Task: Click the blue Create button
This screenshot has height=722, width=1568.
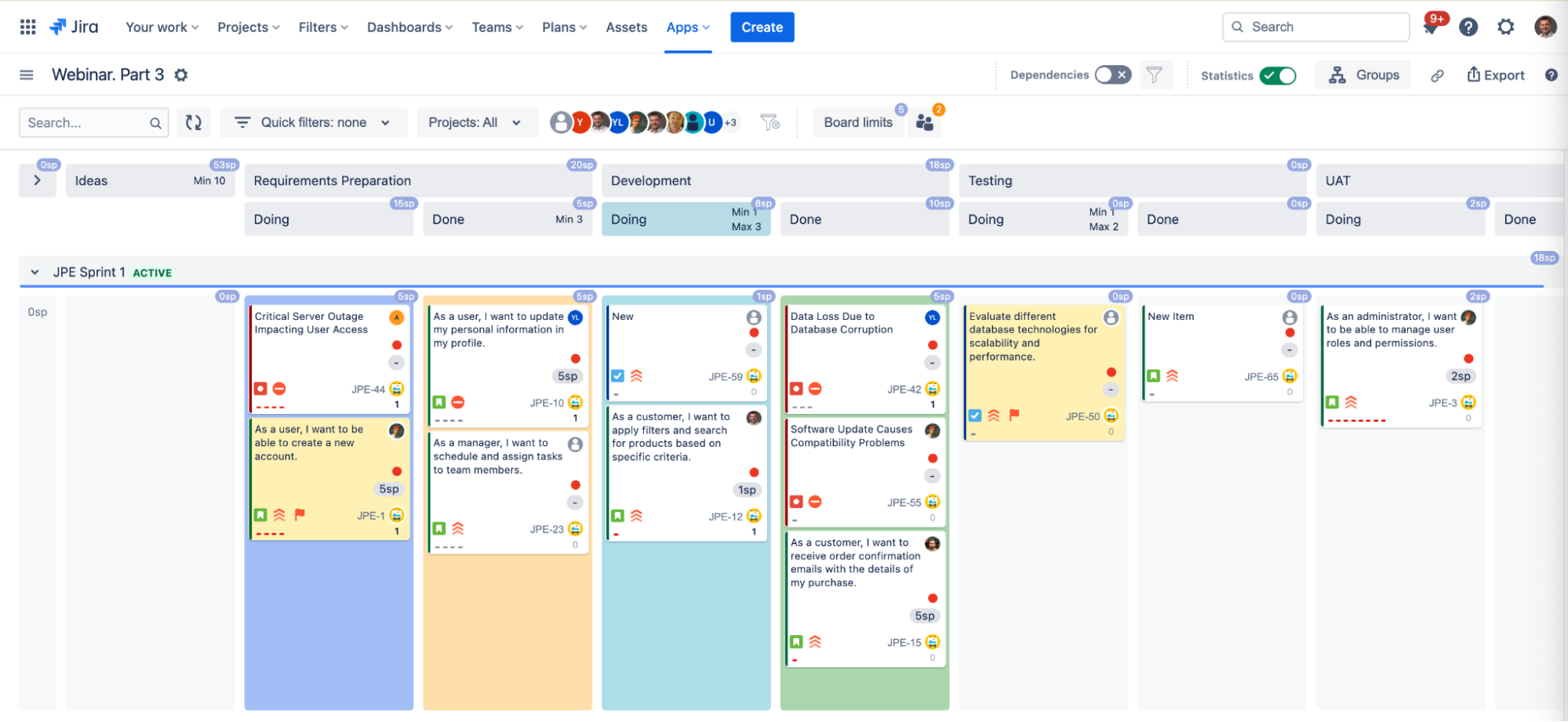Action: 762,27
